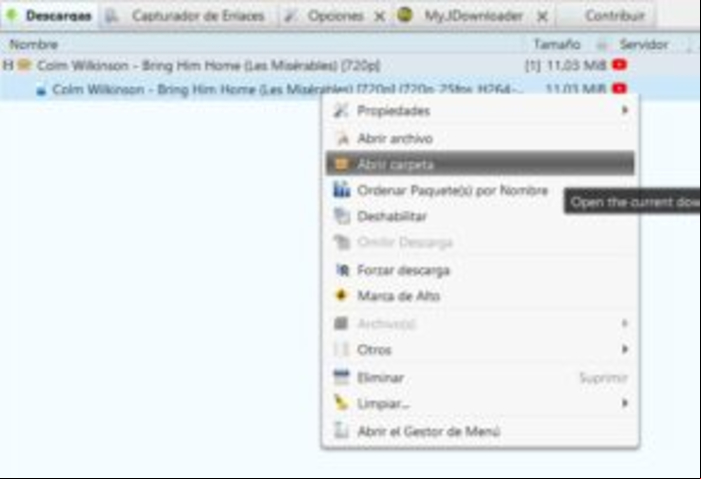Collapse the Colm Wilkinson package row

pos(8,65)
